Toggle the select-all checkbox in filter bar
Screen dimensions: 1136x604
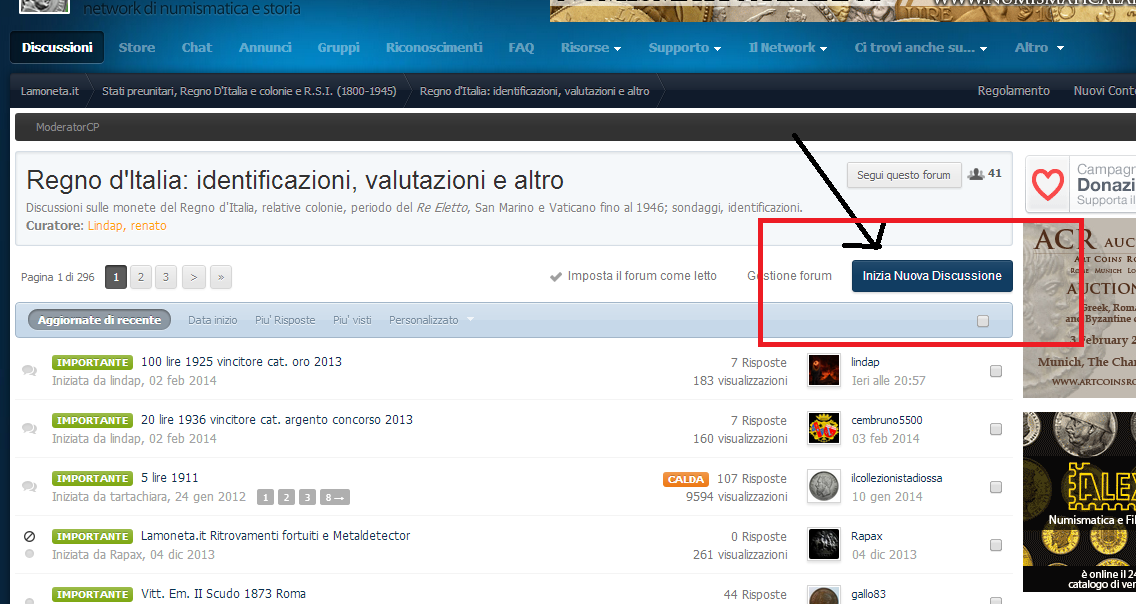[x=983, y=321]
